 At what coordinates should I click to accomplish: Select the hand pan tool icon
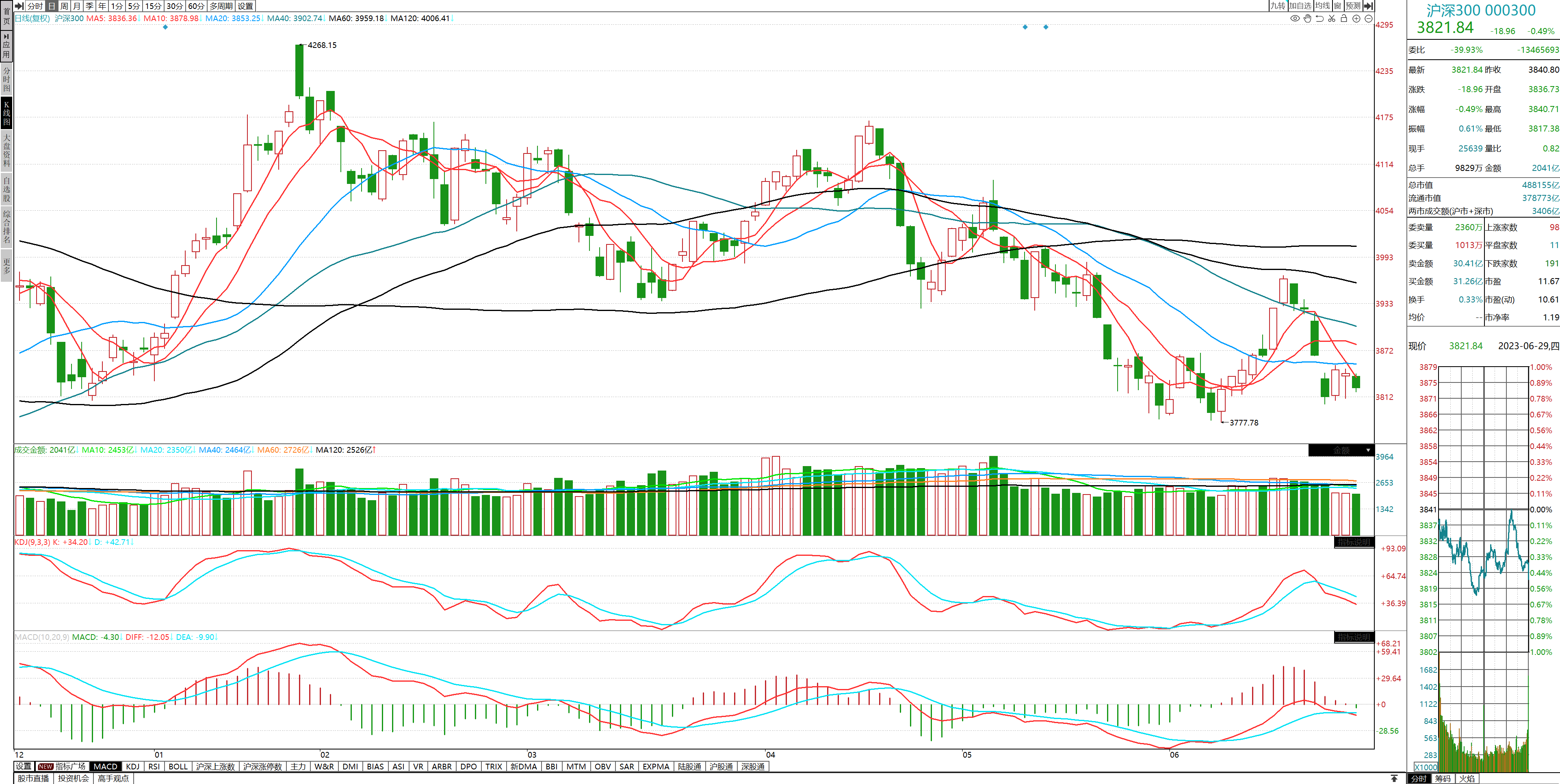tap(1307, 18)
